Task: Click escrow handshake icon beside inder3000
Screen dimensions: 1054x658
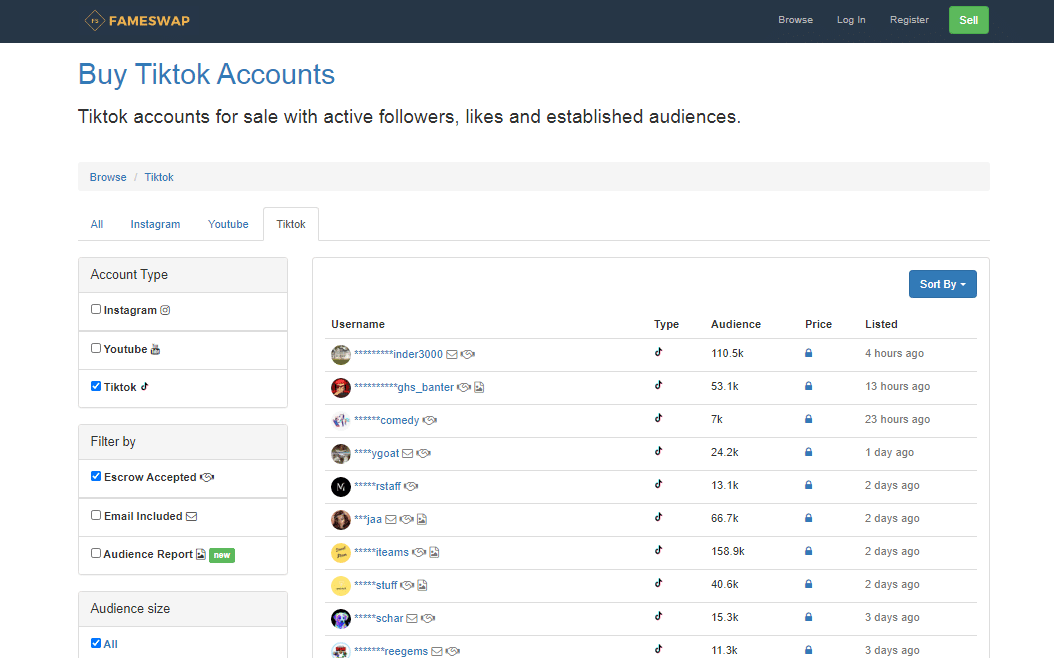Action: click(468, 354)
